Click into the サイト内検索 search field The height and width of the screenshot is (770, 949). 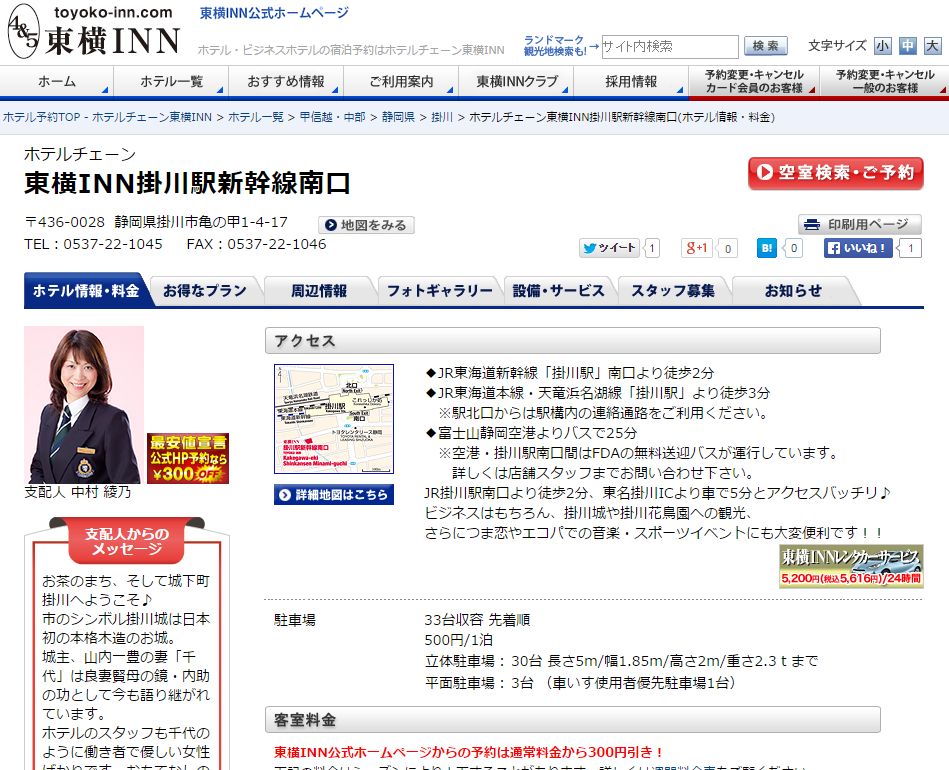point(670,47)
